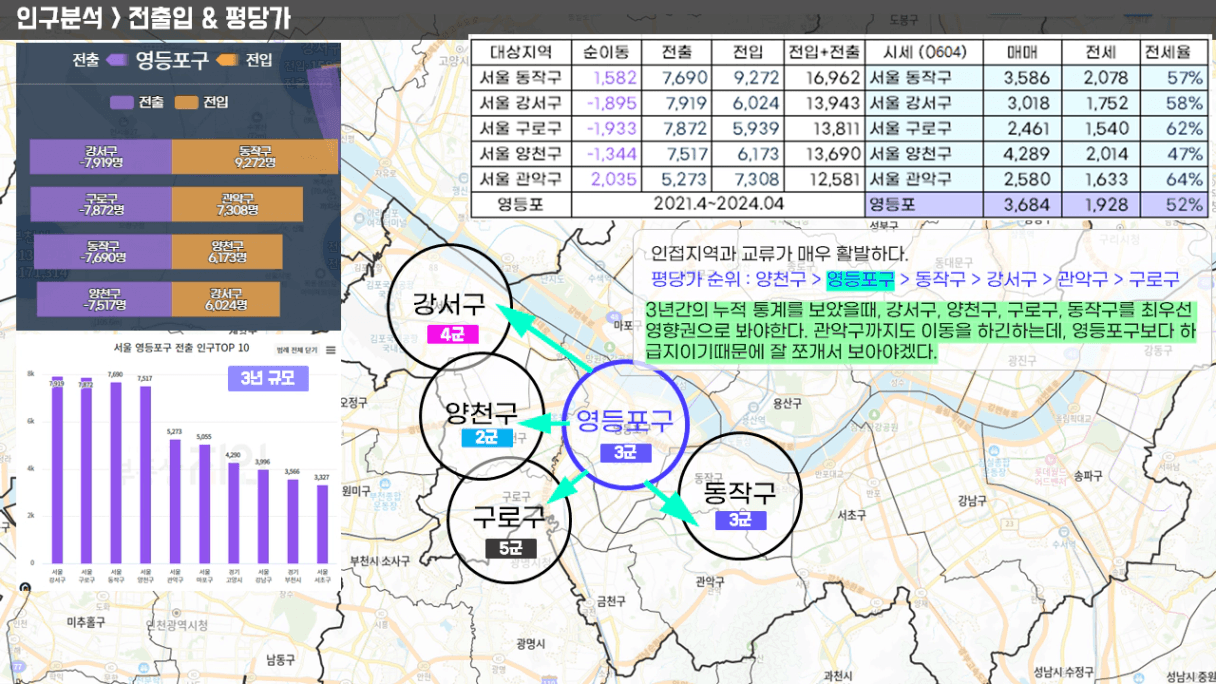The height and width of the screenshot is (684, 1216).
Task: Click highlighted 영등포구 in the 평당가 순위 line
Action: tap(859, 279)
